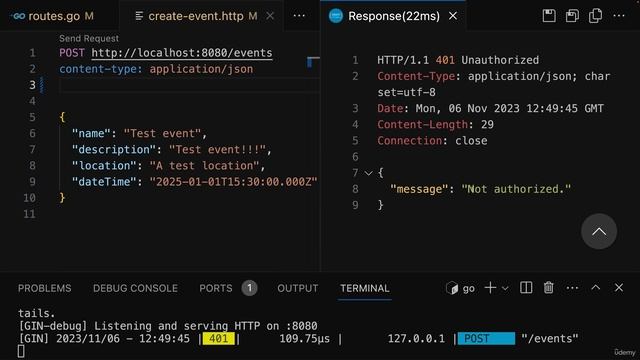
Task: Select the Response(22ms) tab
Action: pos(393,16)
